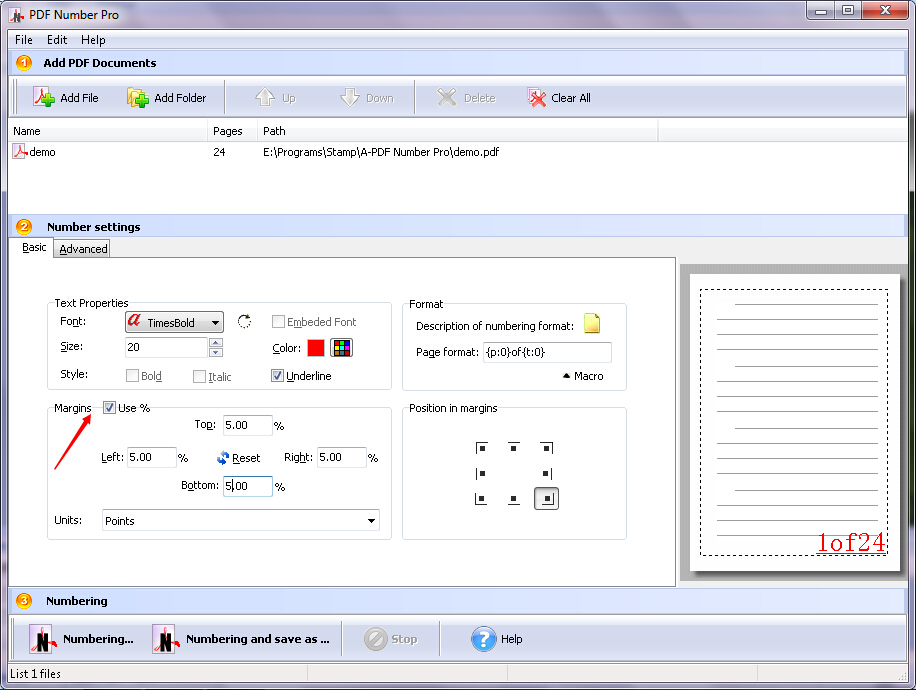
Task: Click the Page format input field
Action: point(547,352)
